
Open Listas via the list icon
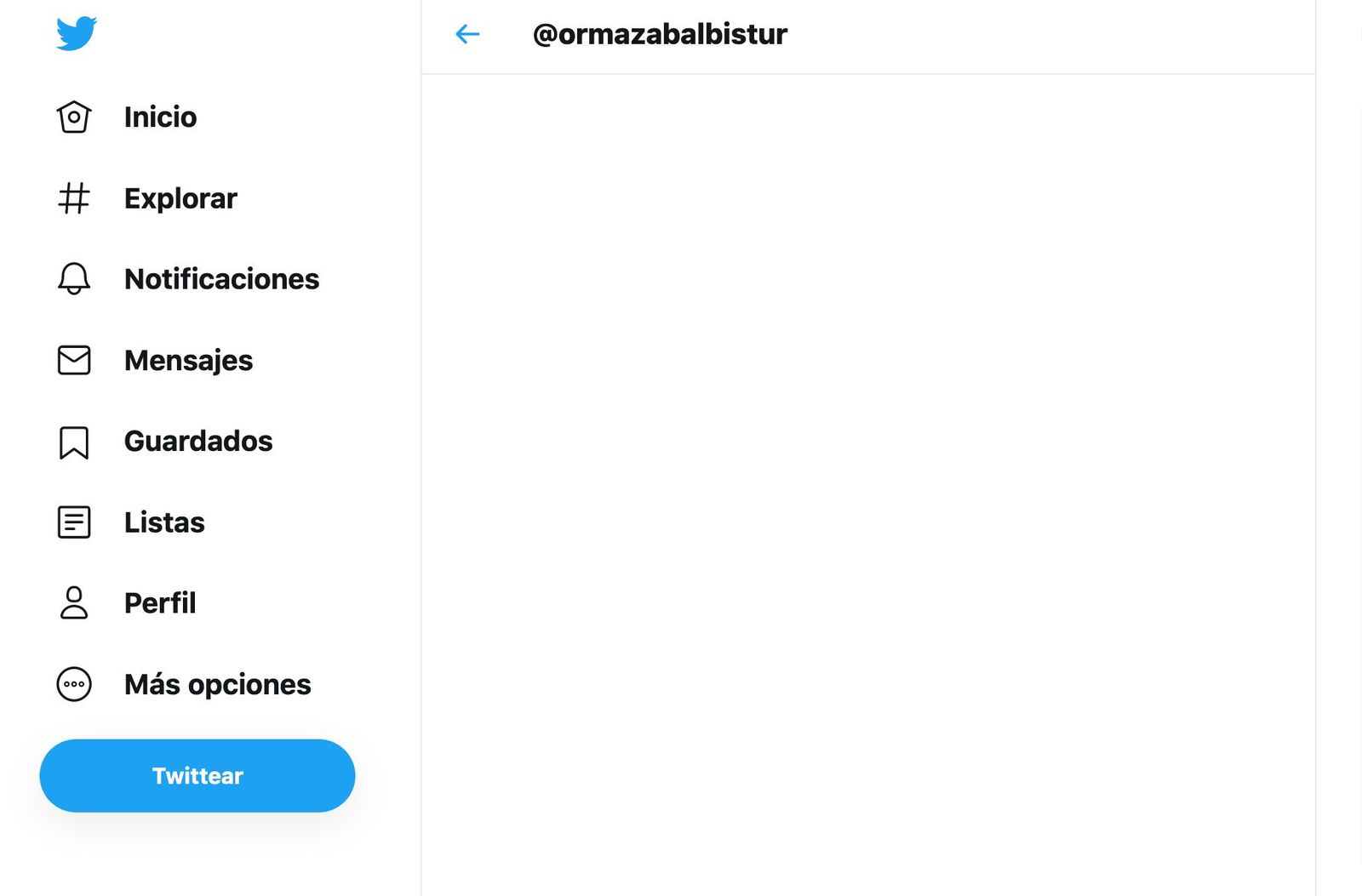point(74,522)
